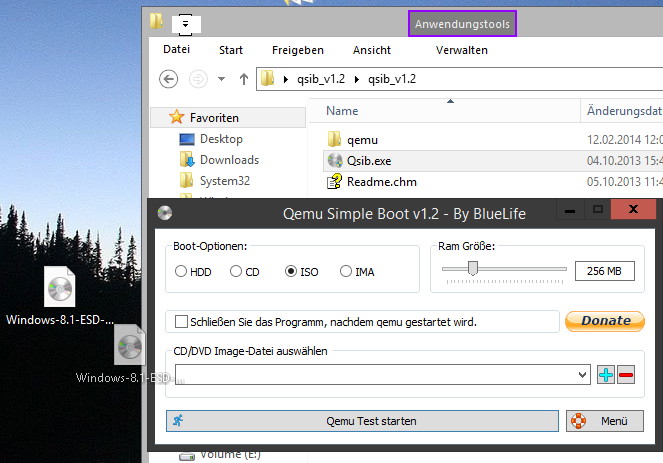Open the Freigeben ribbon tab
Screen dimensions: 663x463
[298, 50]
